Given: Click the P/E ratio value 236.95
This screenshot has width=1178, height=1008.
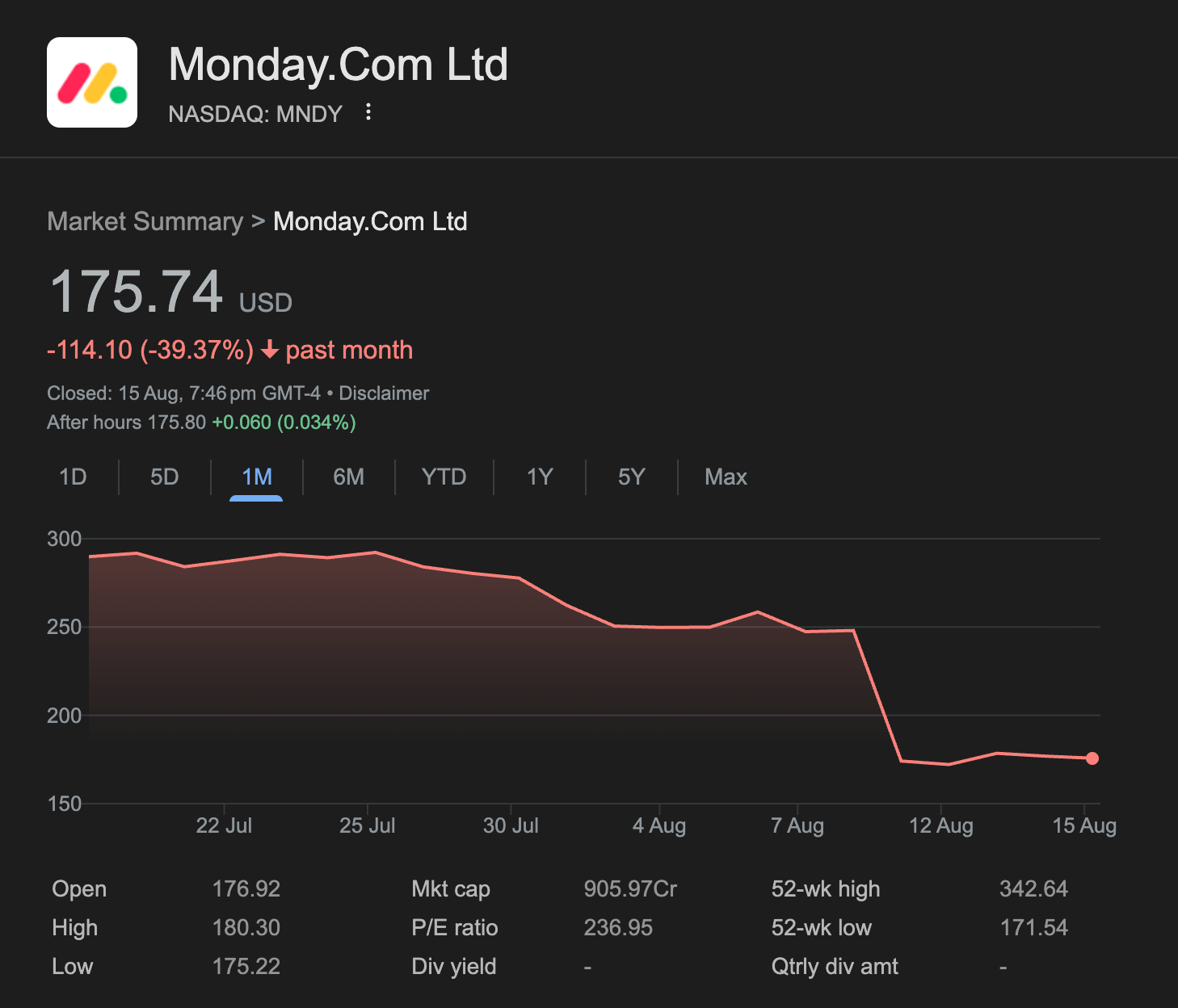Looking at the screenshot, I should pyautogui.click(x=618, y=927).
